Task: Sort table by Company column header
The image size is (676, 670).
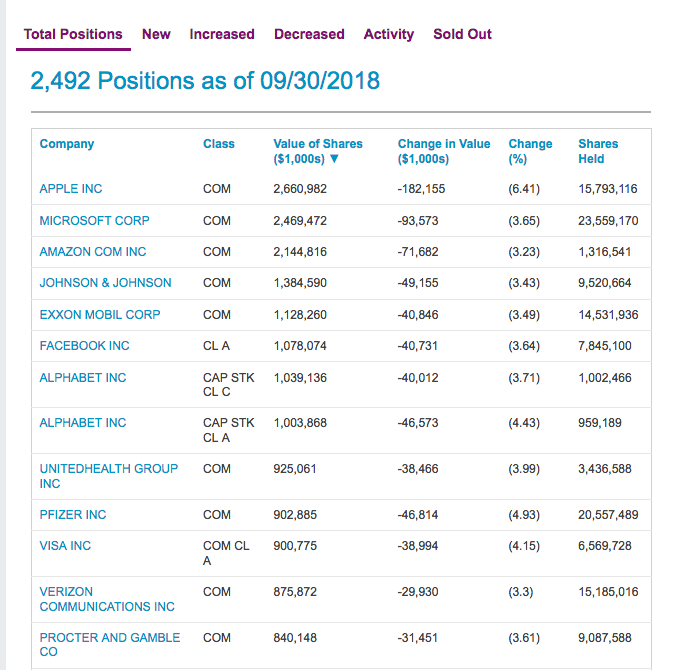Action: pos(67,144)
